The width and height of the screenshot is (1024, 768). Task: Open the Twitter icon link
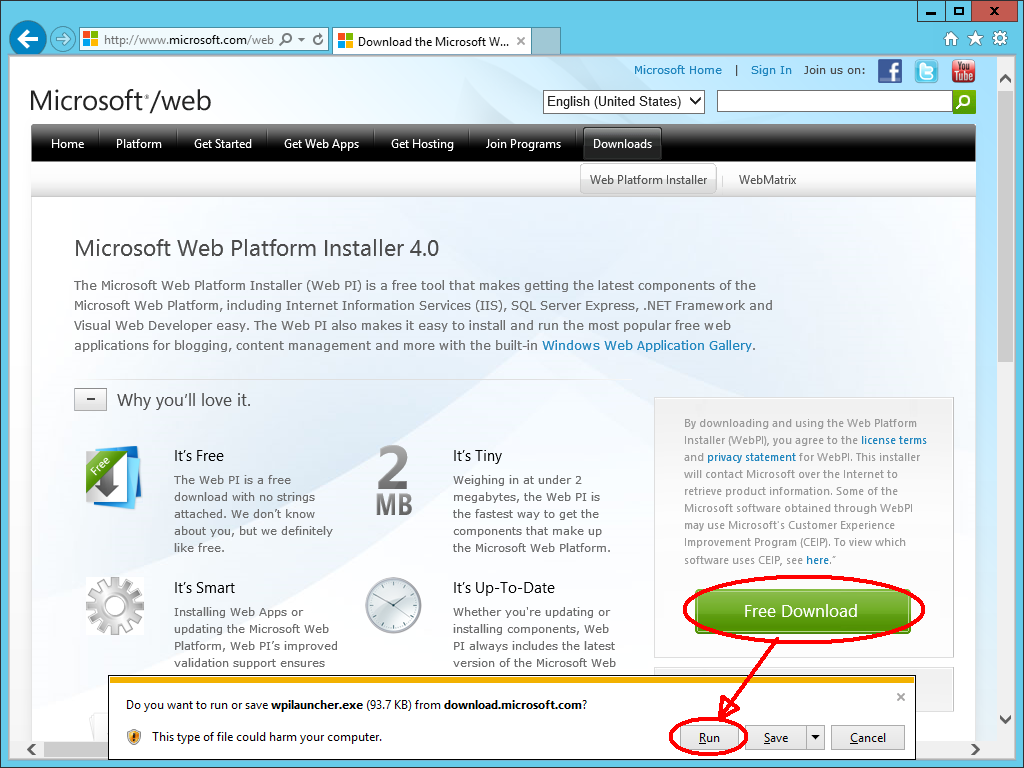926,71
